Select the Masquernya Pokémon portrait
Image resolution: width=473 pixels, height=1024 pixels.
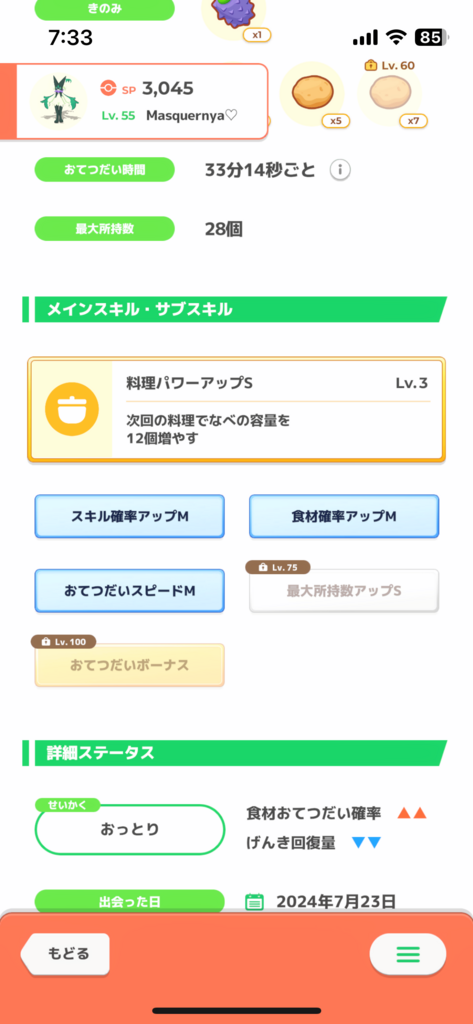coord(59,101)
